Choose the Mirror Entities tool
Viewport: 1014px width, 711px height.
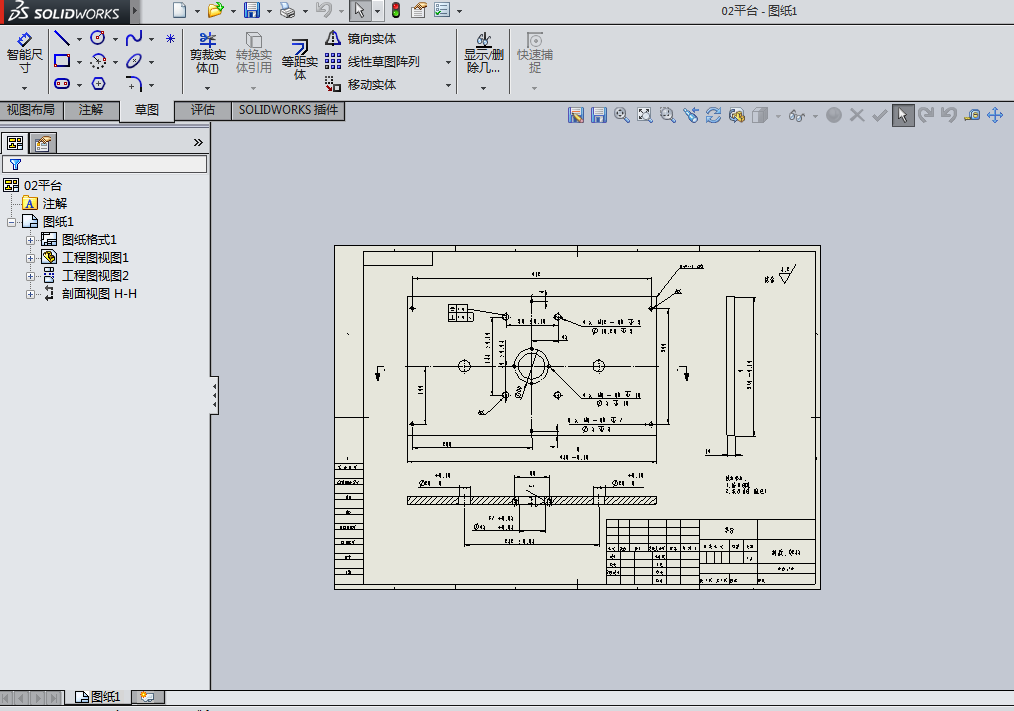click(361, 38)
